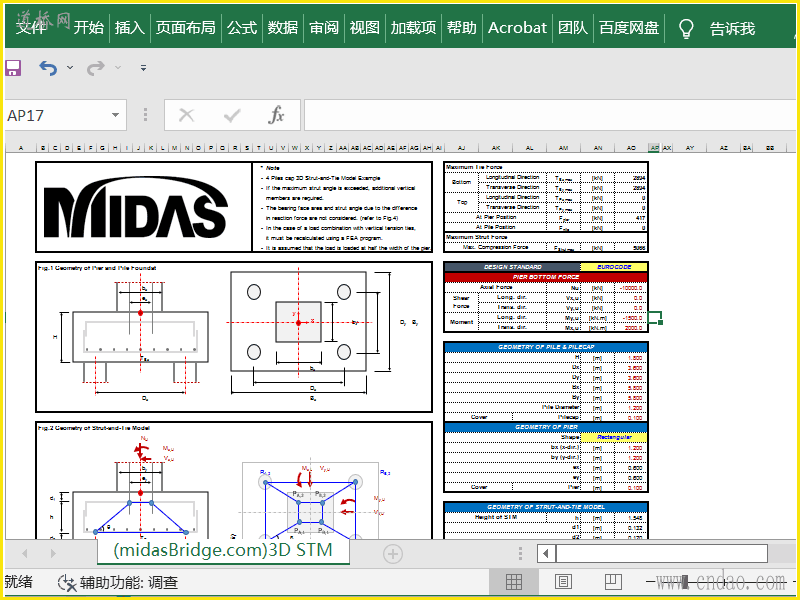This screenshot has height=600, width=800.
Task: Click the formula bar Enter checkmark icon
Action: pyautogui.click(x=232, y=115)
